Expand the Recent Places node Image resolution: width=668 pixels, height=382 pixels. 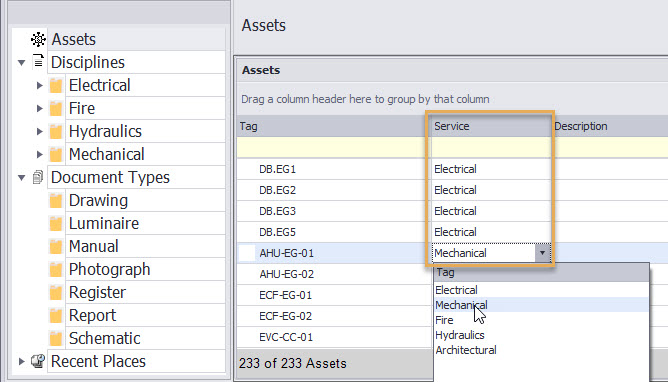click(x=21, y=362)
